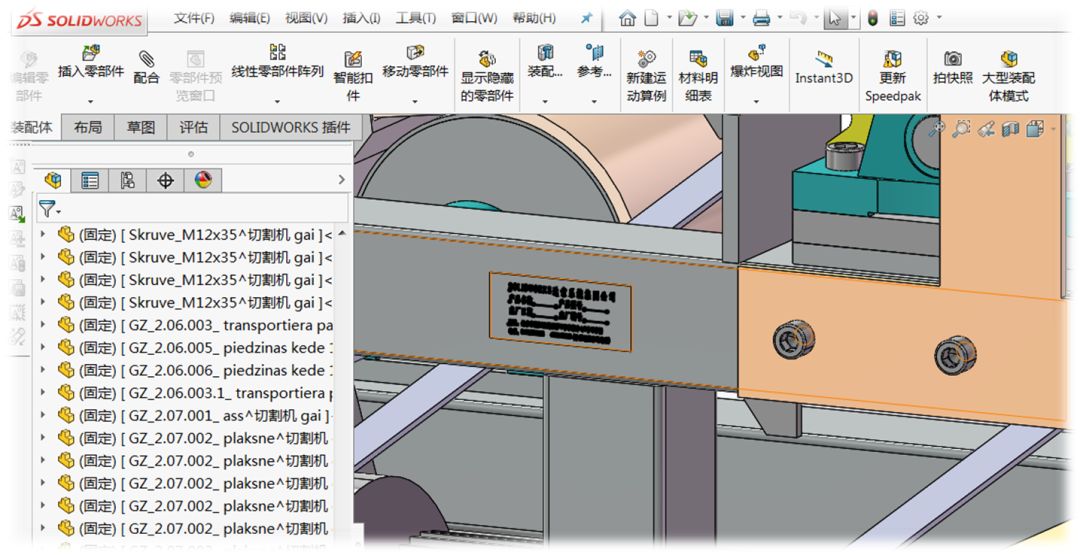The height and width of the screenshot is (555, 1080).
Task: Create a new document with New icon
Action: tap(651, 19)
